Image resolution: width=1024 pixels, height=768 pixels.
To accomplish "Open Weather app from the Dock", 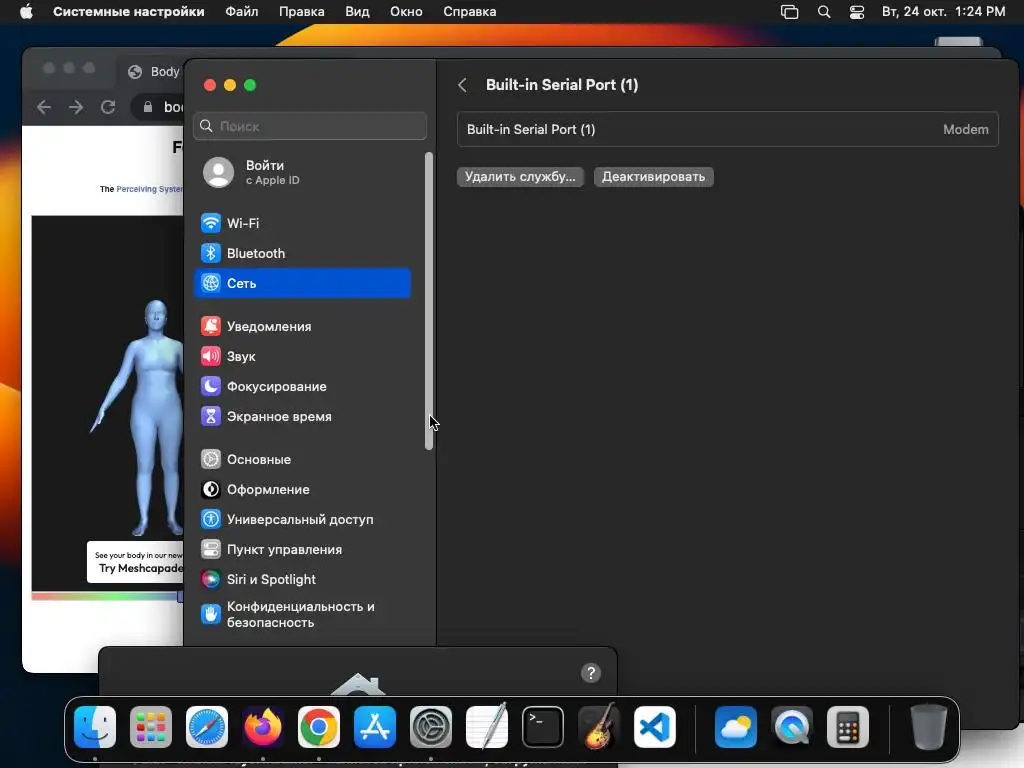I will tap(736, 727).
